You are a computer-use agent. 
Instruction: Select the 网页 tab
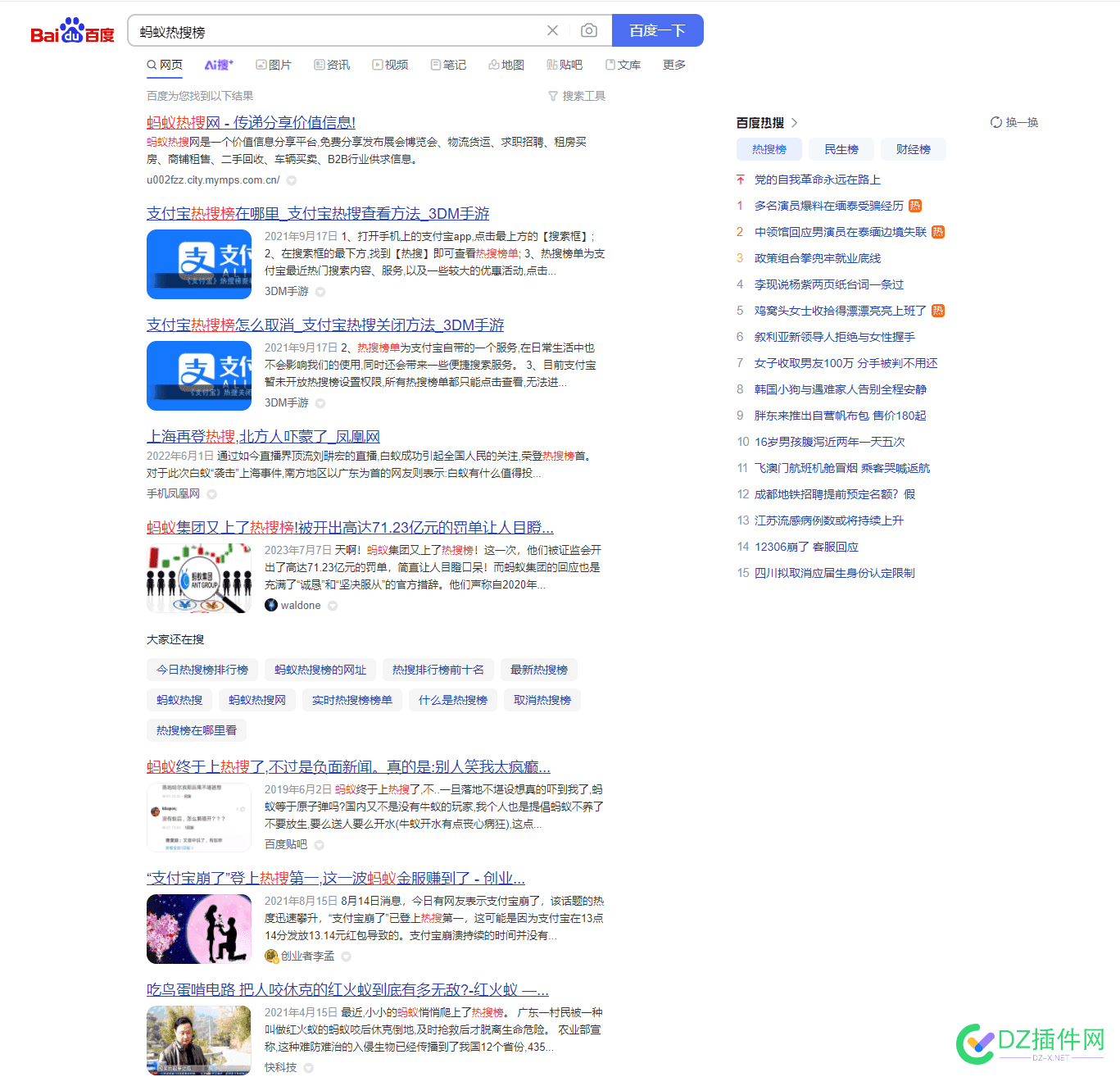click(x=165, y=65)
